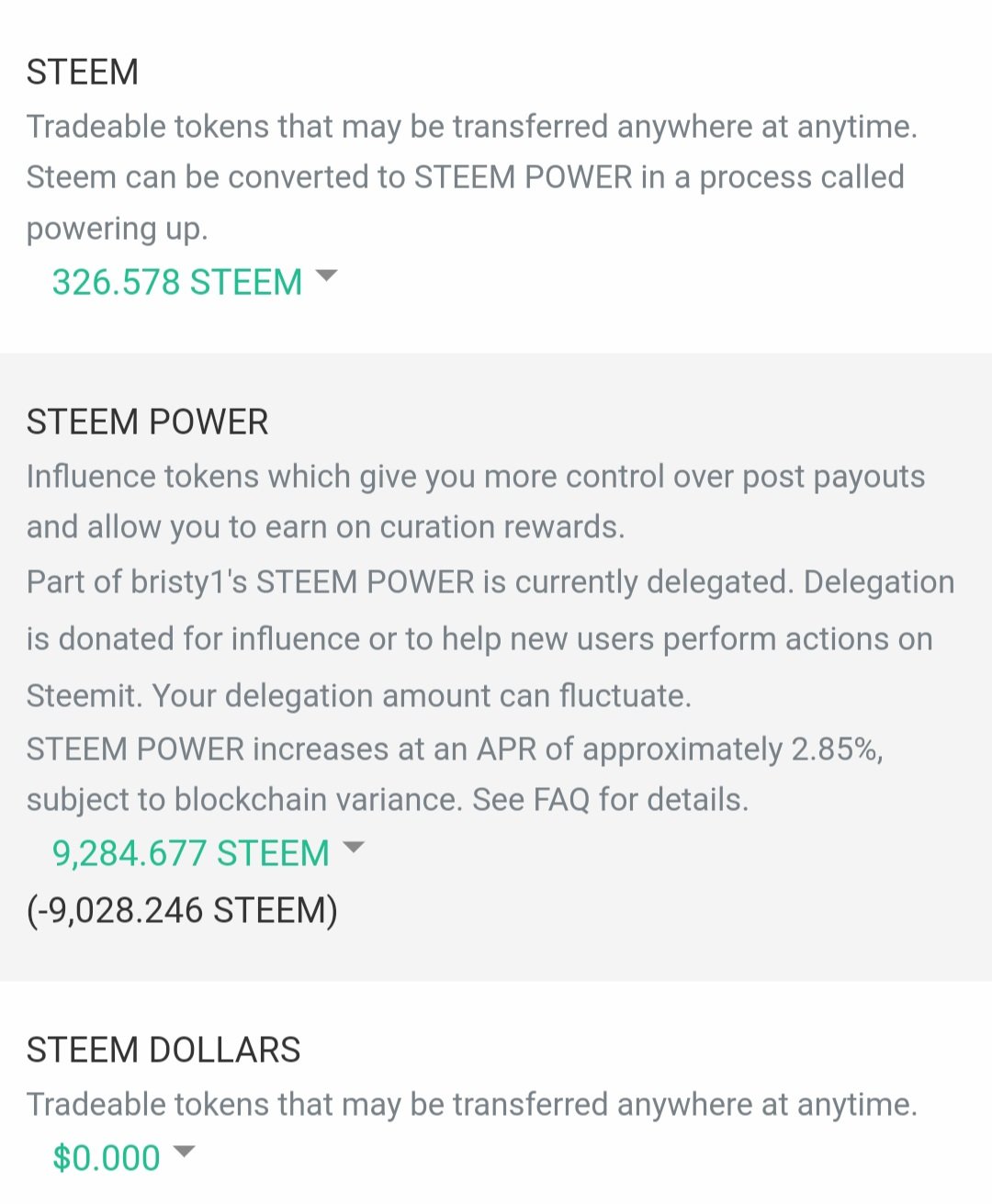992x1204 pixels.
Task: Open the $0.000 Steem Dollars dropdown arrow
Action: pos(185,1151)
